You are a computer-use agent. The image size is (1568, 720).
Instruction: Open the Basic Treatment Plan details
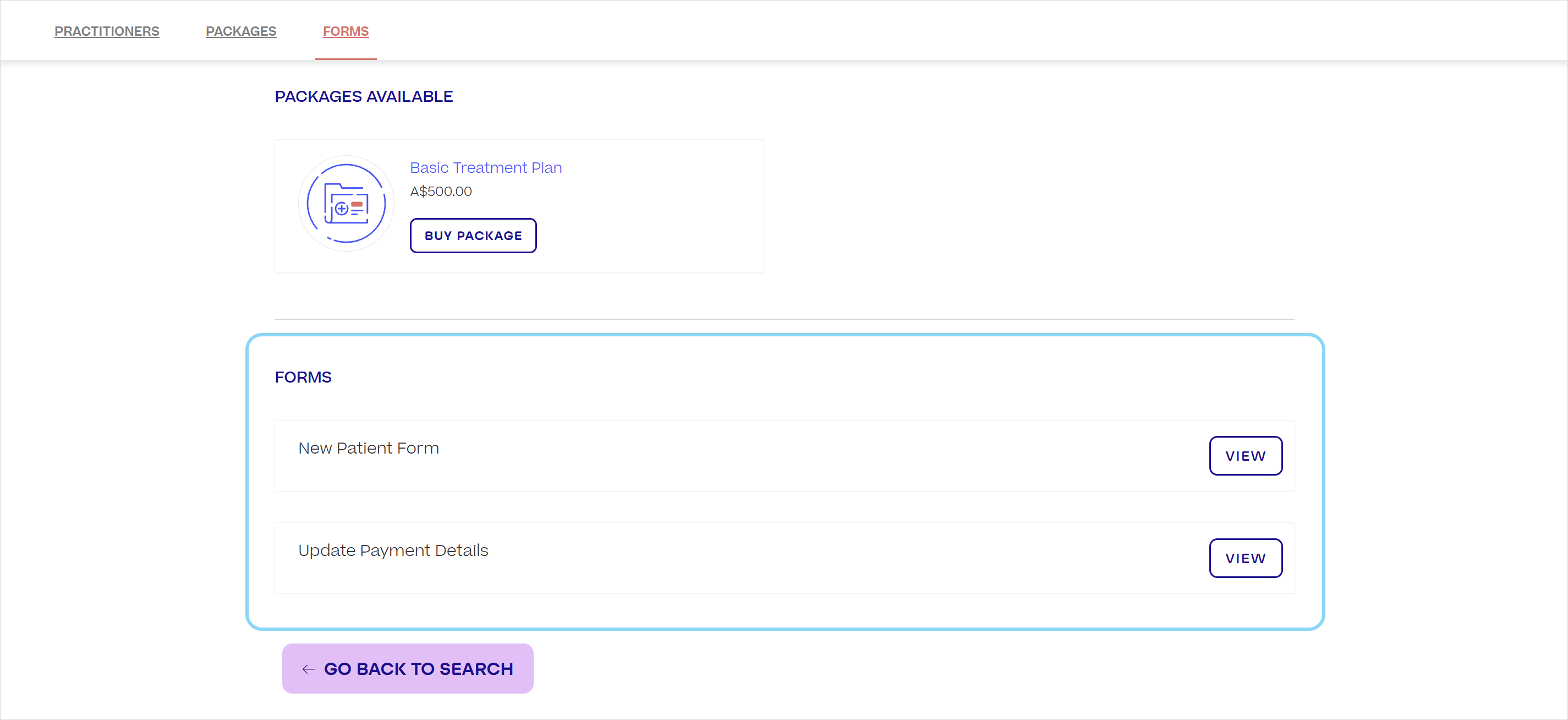coord(485,167)
